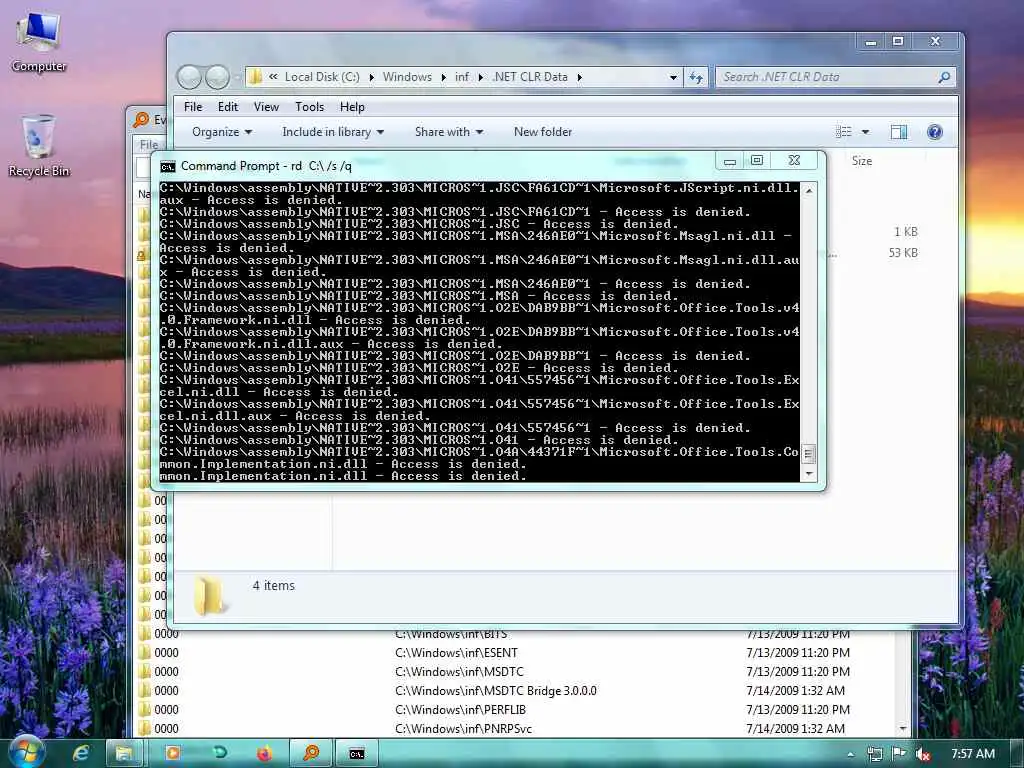Click folder icon of C:\Windows\inf\MSDTC row
The width and height of the screenshot is (1024, 768).
[x=144, y=671]
